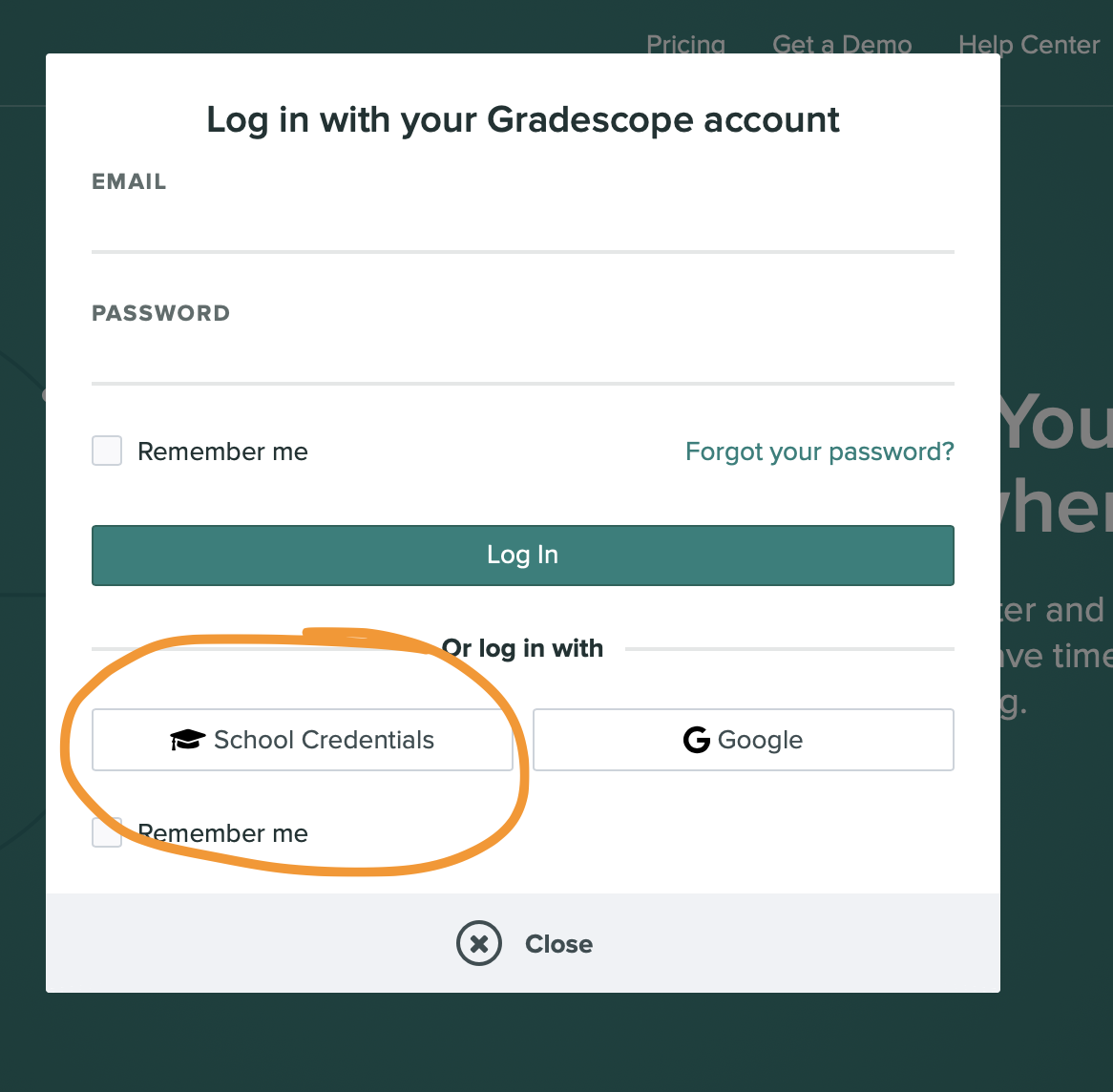
Task: Click the Or log in with divider text
Action: 522,647
